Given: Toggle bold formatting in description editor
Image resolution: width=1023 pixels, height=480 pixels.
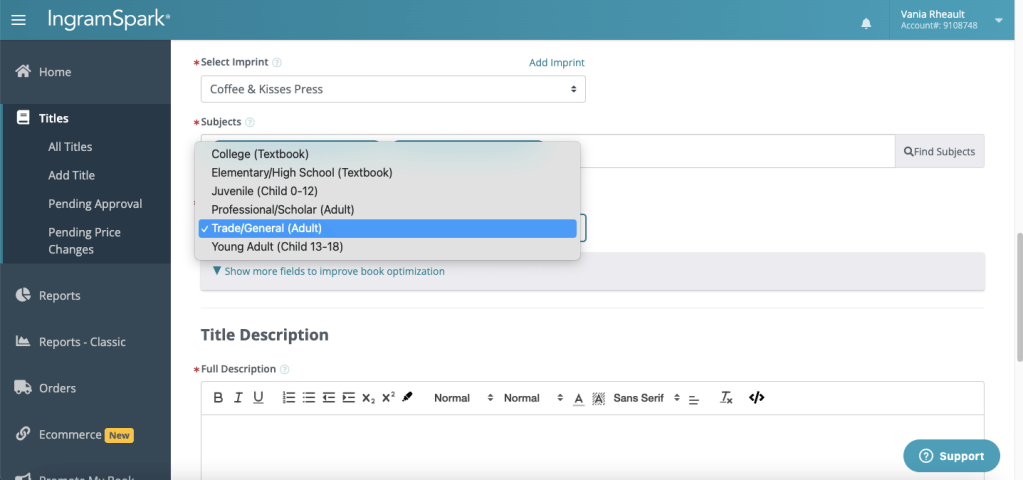Looking at the screenshot, I should 218,398.
